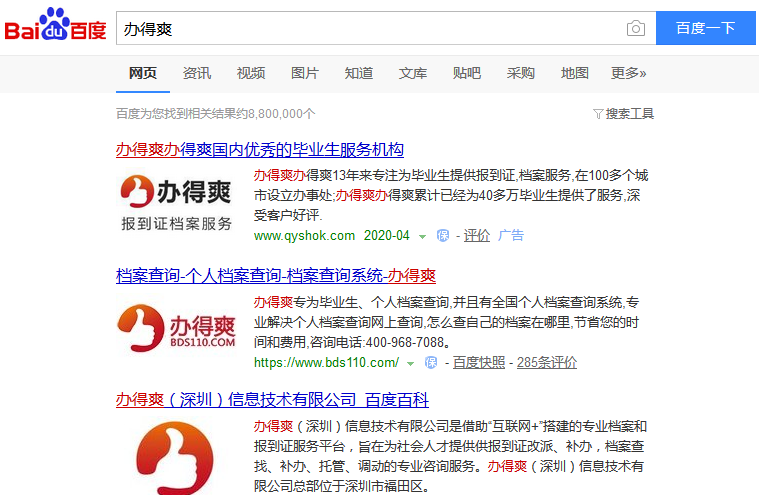Open 档案查询-个人档案查询 result title

pyautogui.click(x=276, y=276)
